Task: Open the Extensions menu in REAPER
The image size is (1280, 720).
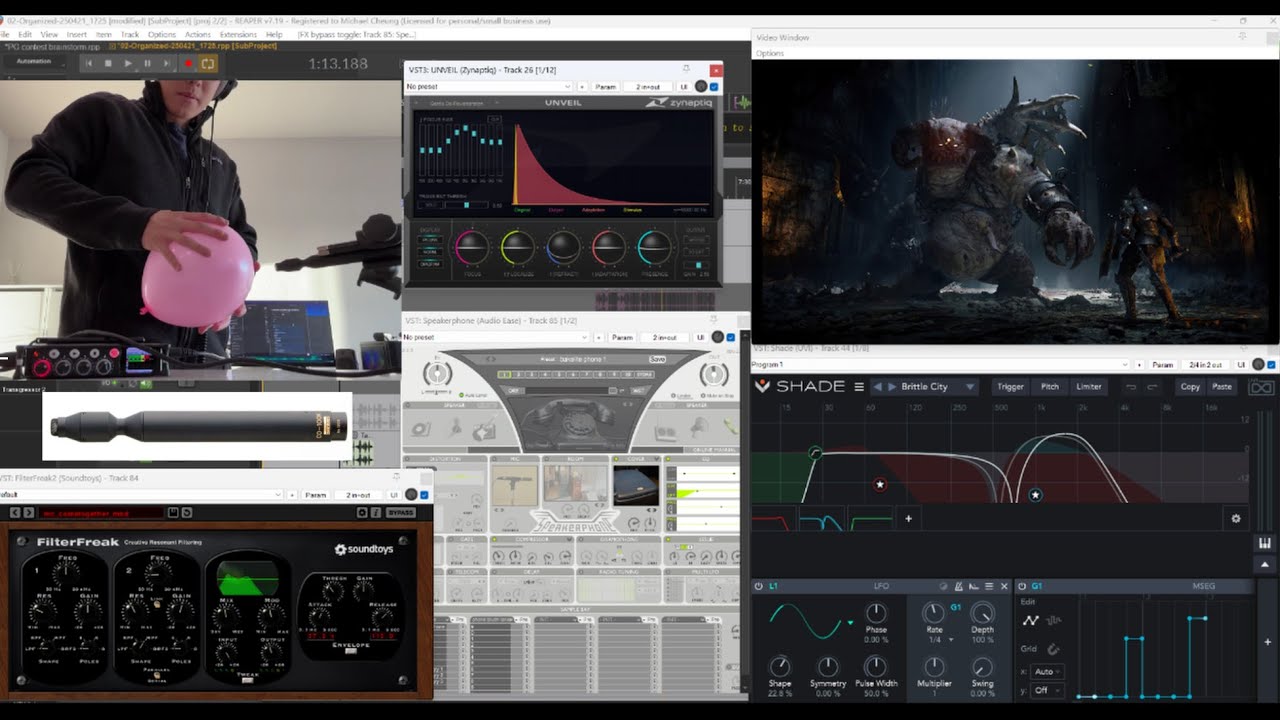Action: [238, 34]
